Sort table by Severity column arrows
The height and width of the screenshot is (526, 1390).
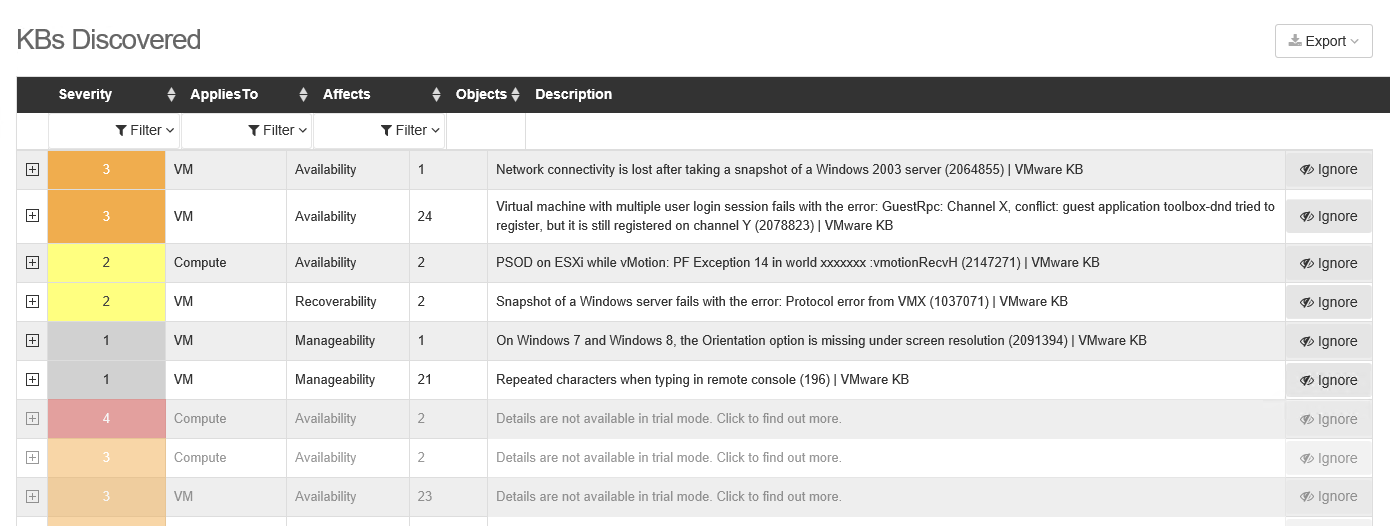171,95
